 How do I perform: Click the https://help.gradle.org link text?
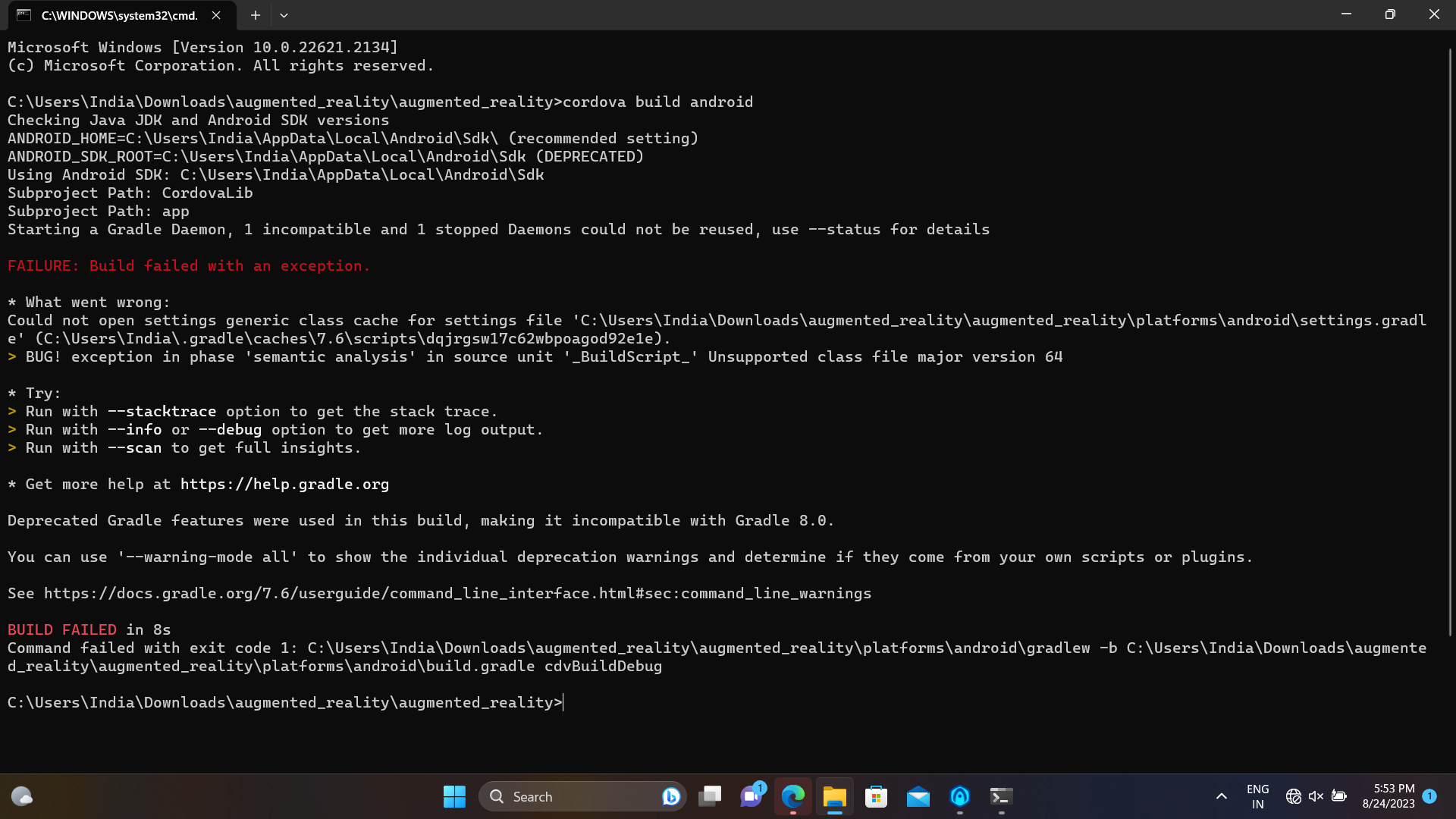pyautogui.click(x=284, y=485)
